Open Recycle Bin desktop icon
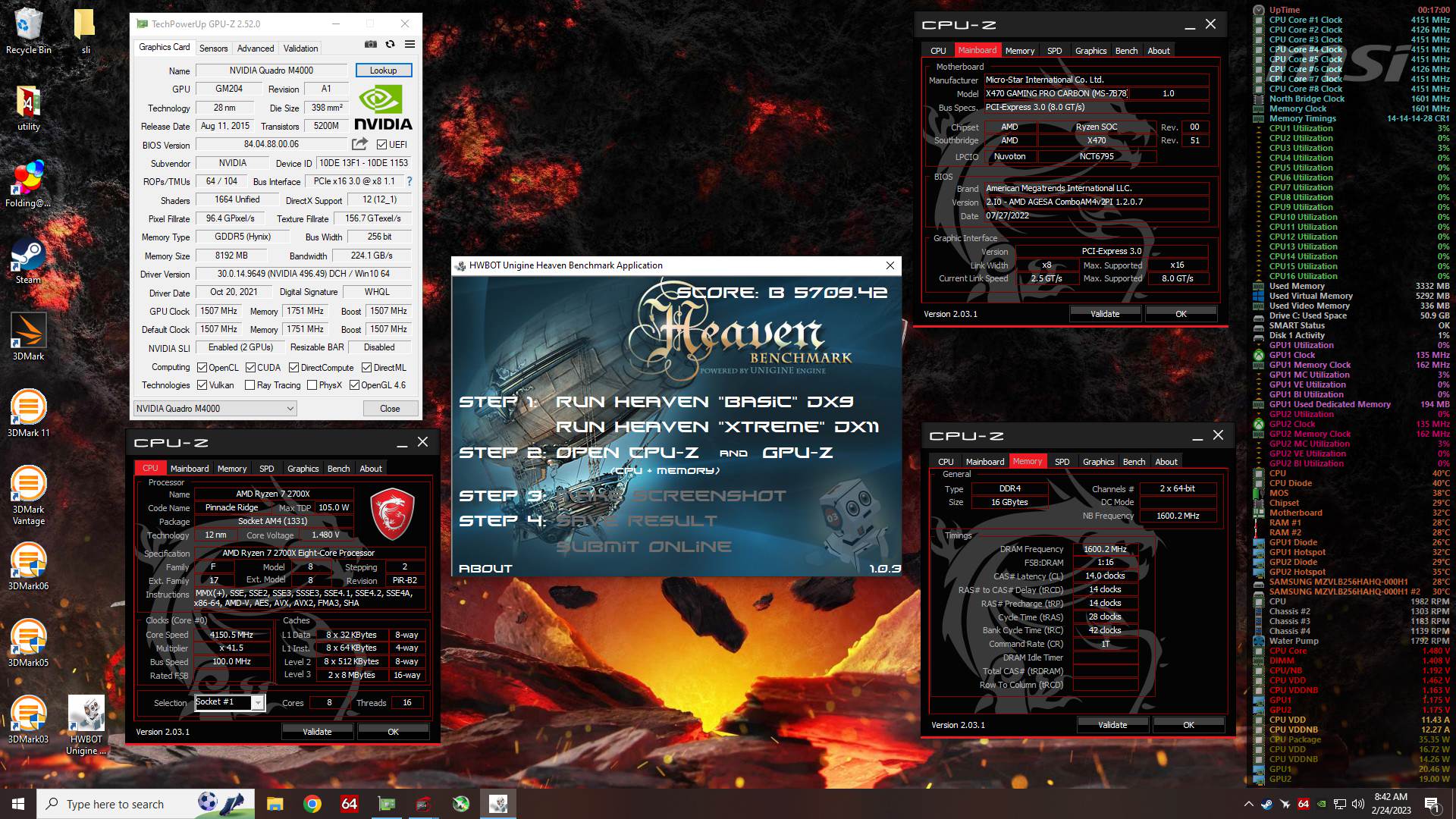Screen dimensions: 1456x819 [29, 32]
